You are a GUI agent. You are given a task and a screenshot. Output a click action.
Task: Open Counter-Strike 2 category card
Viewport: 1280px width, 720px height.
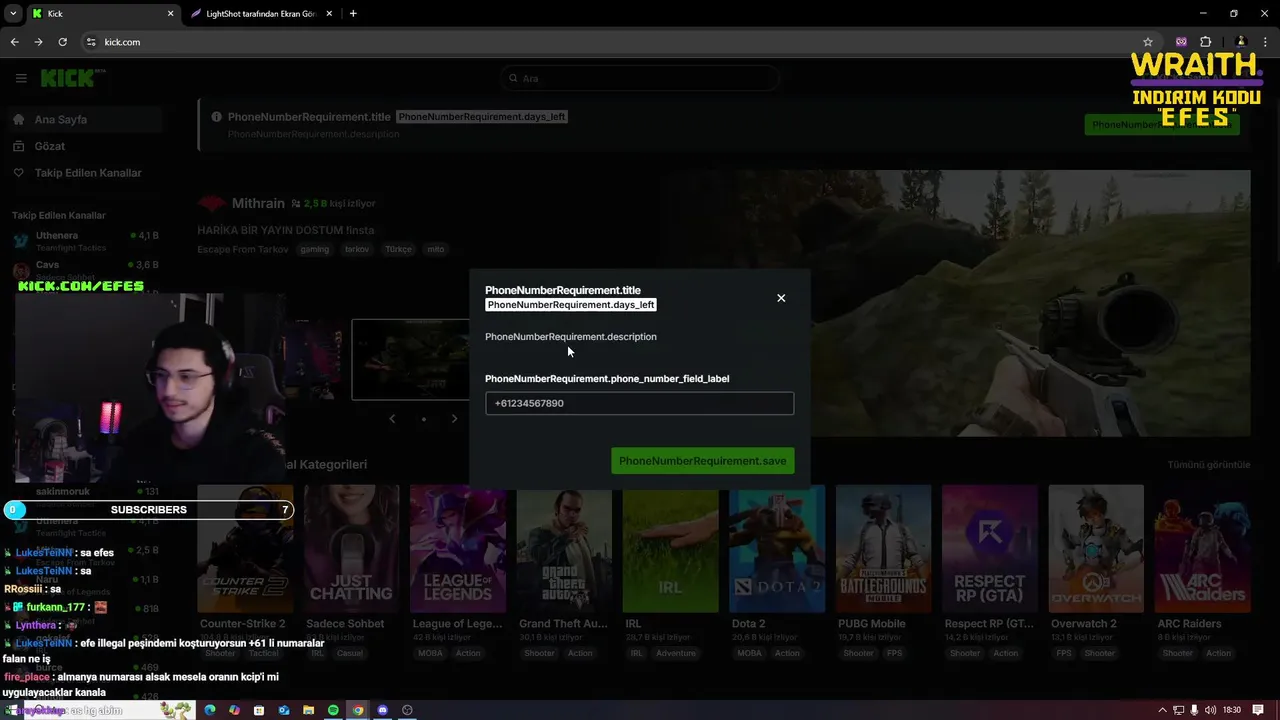(245, 548)
